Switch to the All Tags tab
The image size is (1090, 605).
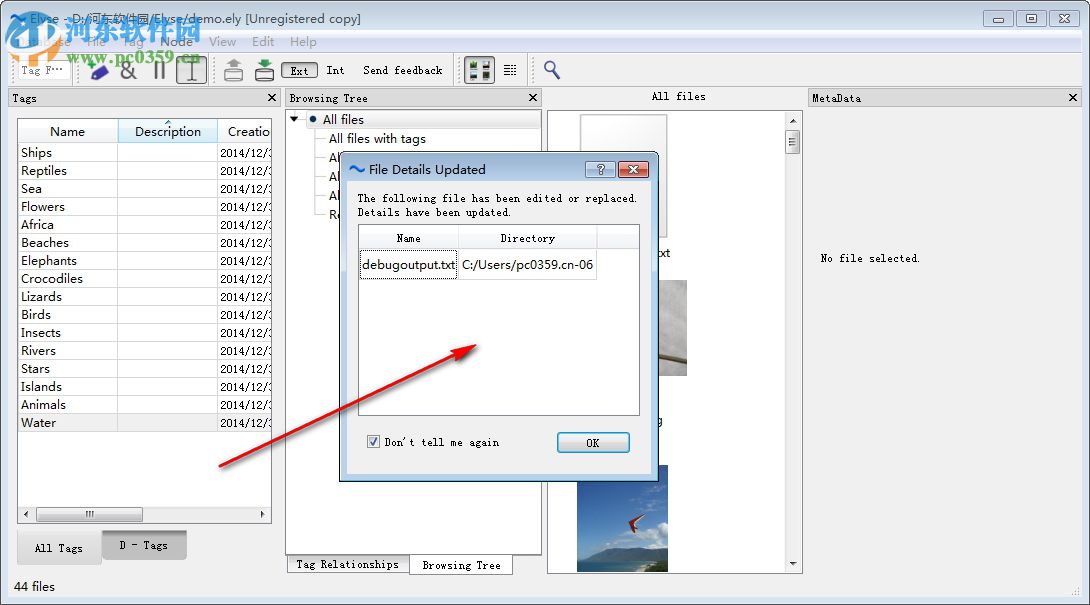[x=59, y=548]
